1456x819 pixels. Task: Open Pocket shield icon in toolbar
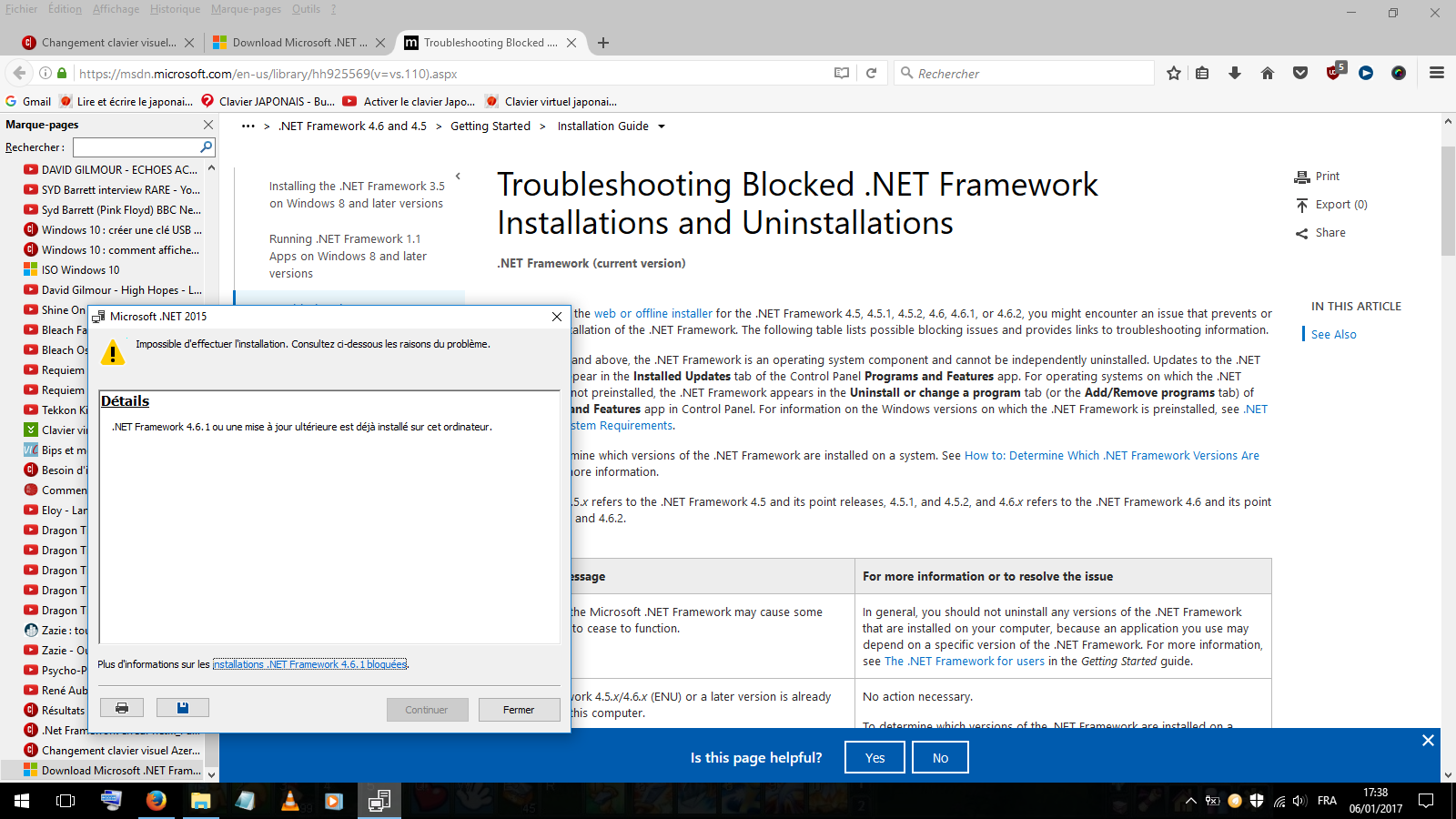pyautogui.click(x=1300, y=73)
